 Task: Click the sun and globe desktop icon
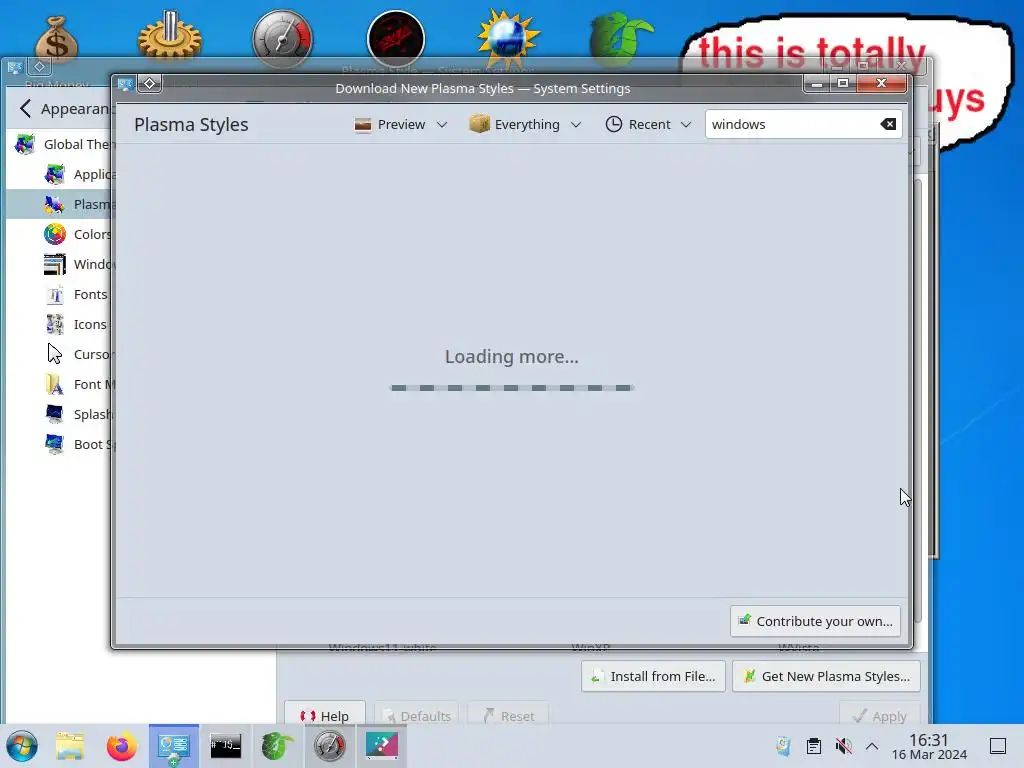509,38
